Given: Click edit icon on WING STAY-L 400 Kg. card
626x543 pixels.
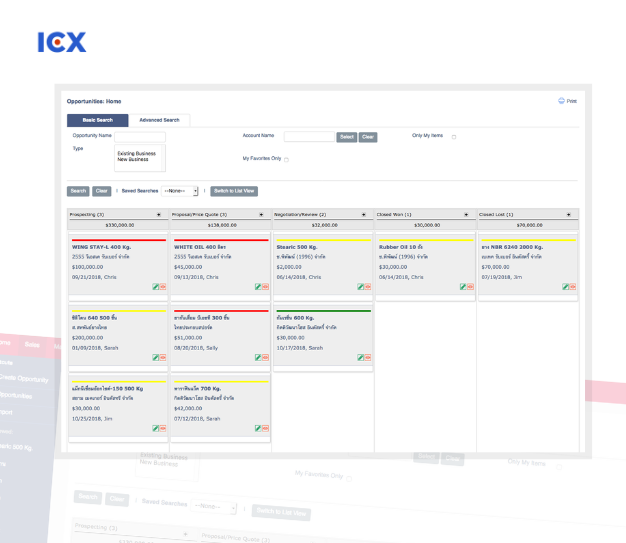Looking at the screenshot, I should 156,287.
